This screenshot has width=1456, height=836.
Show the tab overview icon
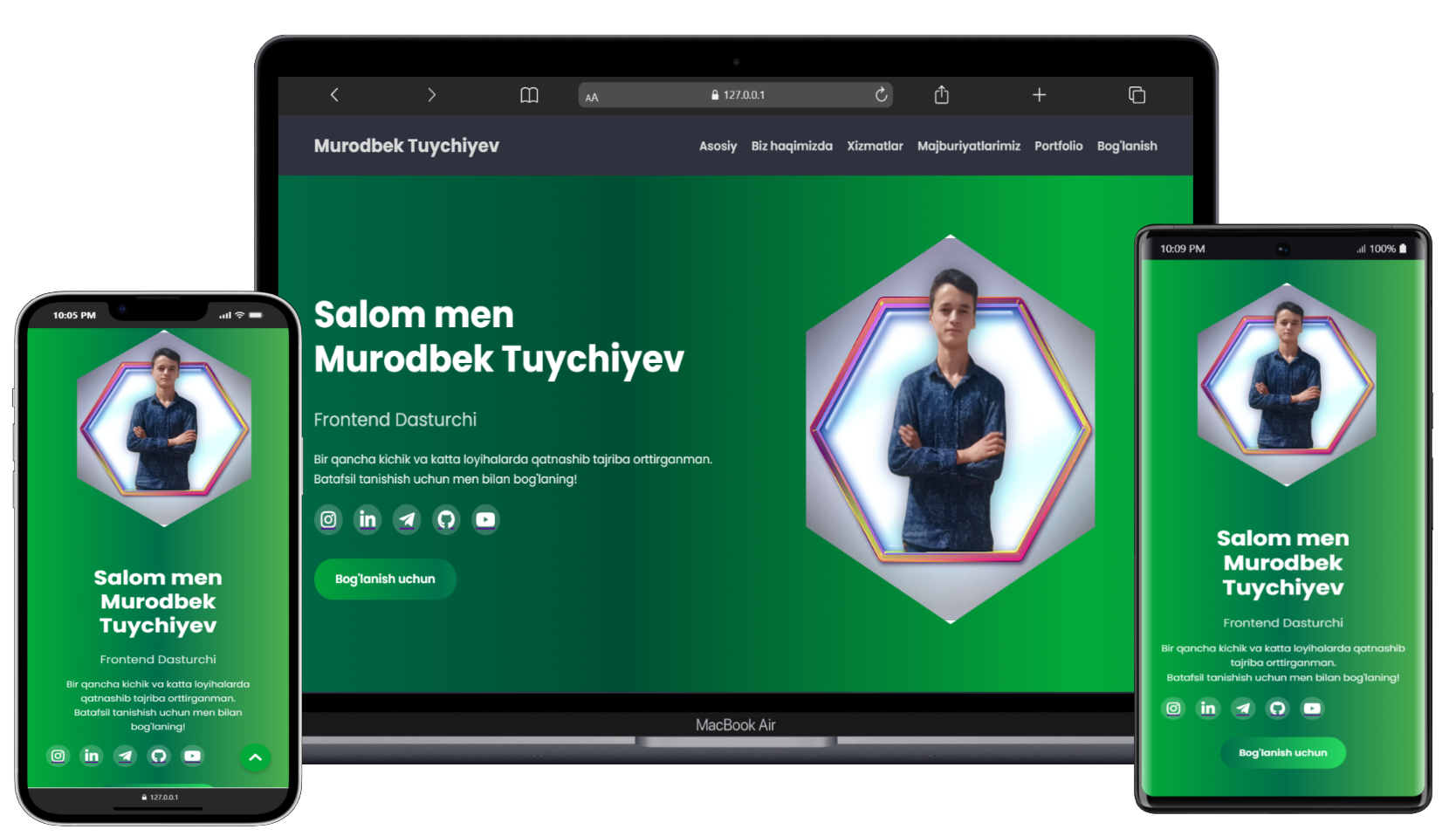[x=1137, y=95]
